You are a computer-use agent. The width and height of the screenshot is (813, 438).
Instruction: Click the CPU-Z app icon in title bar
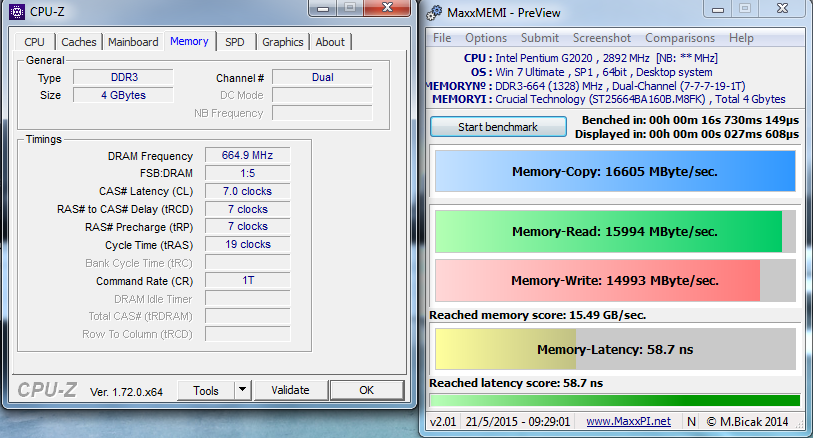[17, 11]
